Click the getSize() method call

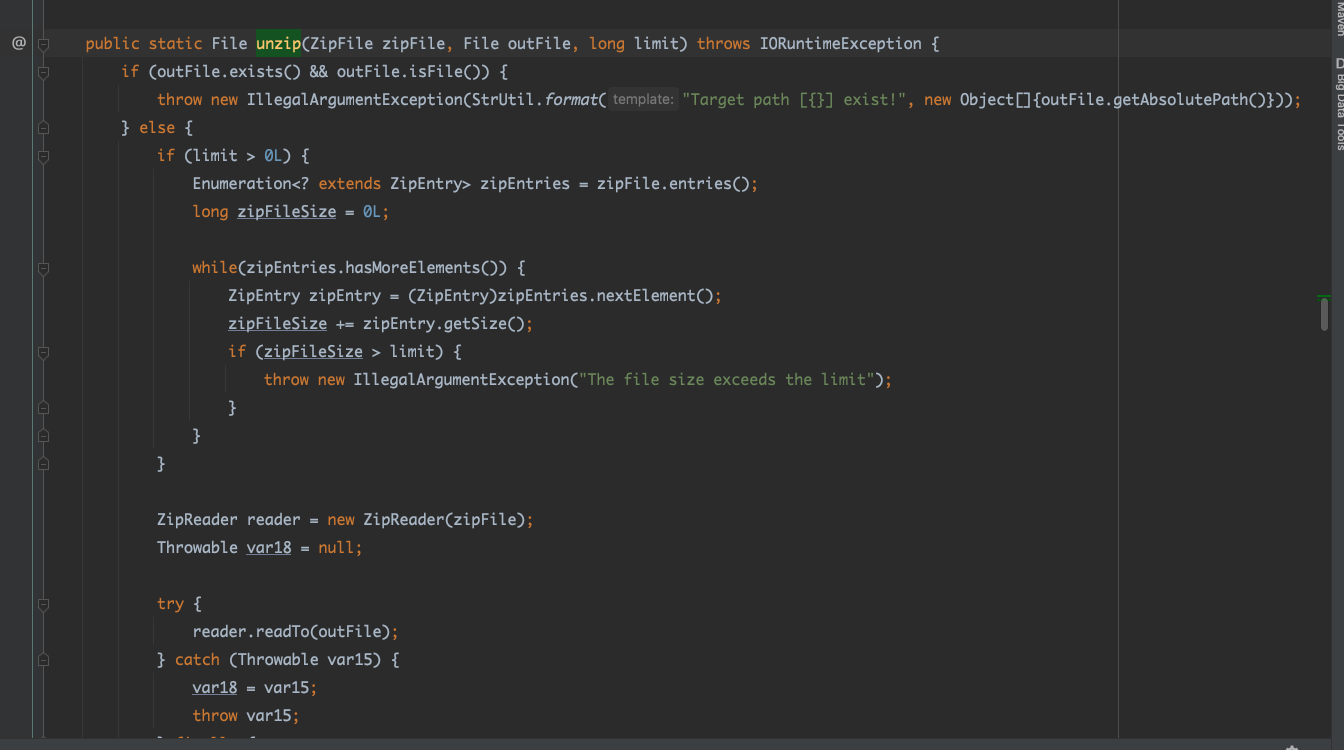point(484,323)
